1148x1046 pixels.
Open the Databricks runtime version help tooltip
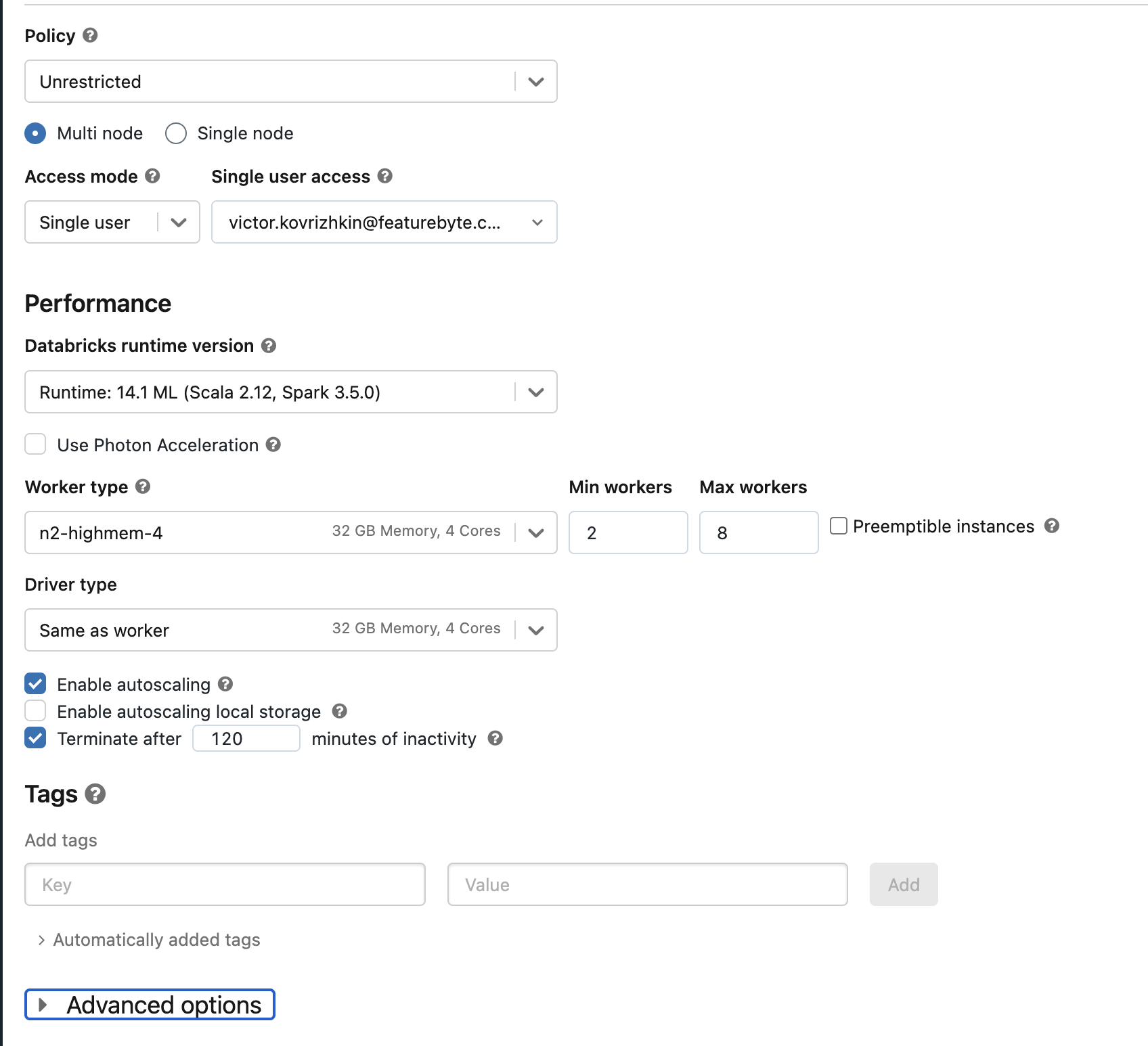268,345
